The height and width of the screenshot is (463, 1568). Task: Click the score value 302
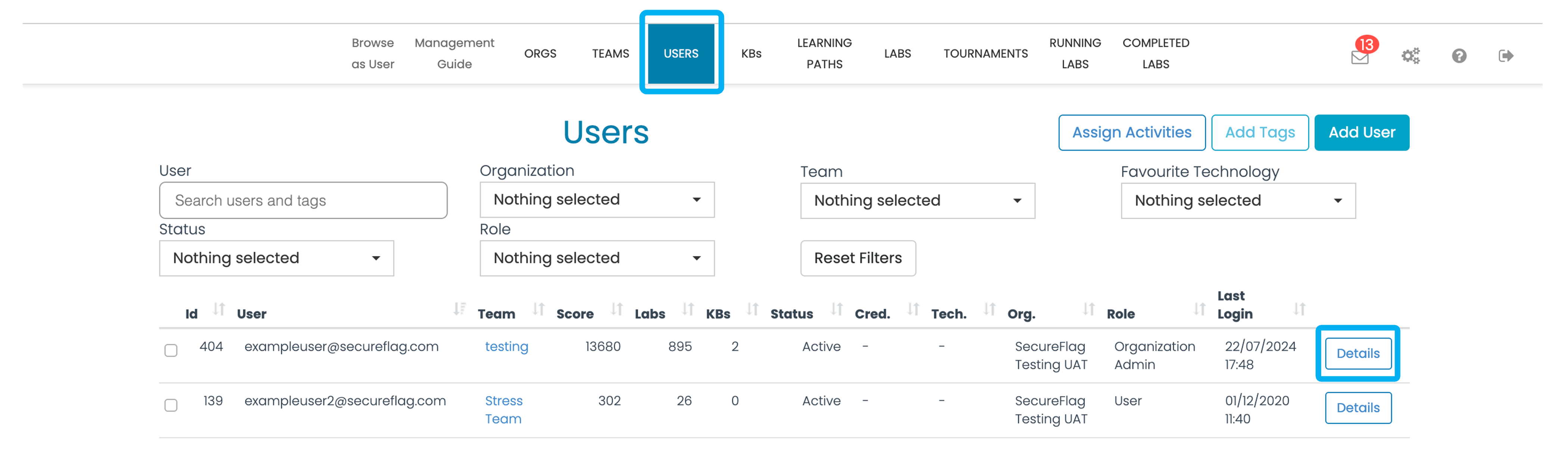(x=609, y=401)
